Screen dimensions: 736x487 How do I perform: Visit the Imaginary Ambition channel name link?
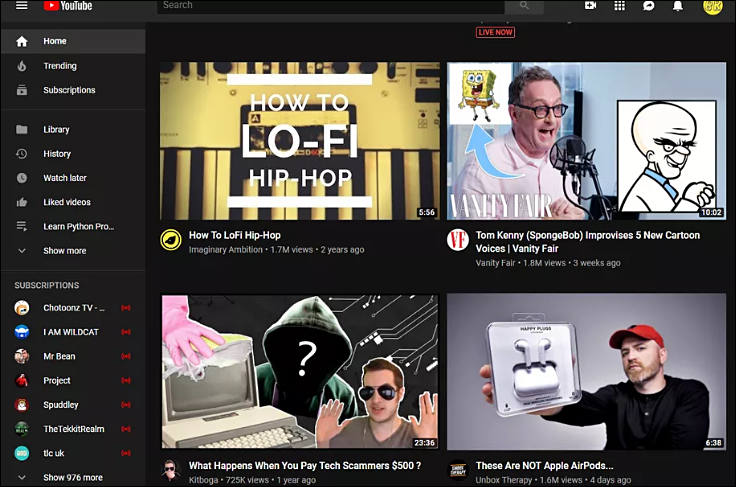pyautogui.click(x=226, y=250)
